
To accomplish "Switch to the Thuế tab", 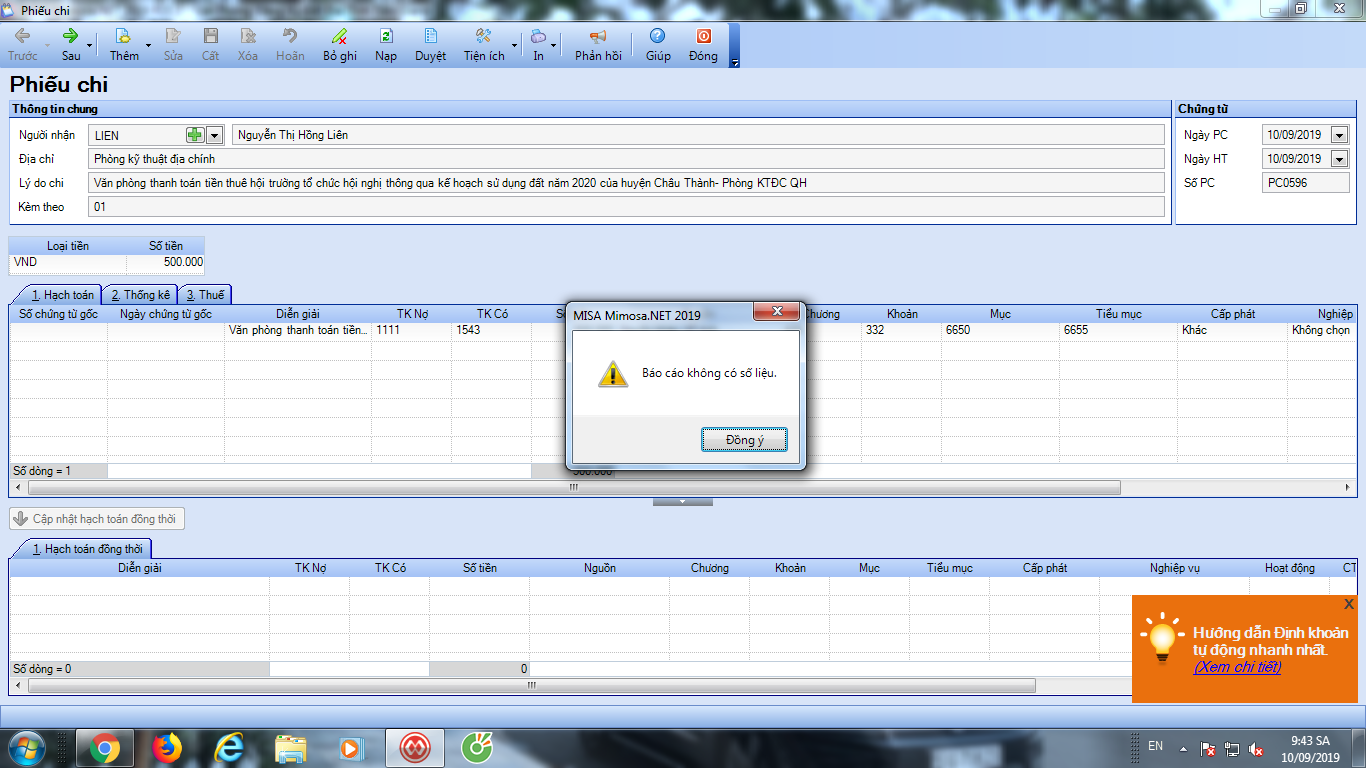I will coord(205,295).
